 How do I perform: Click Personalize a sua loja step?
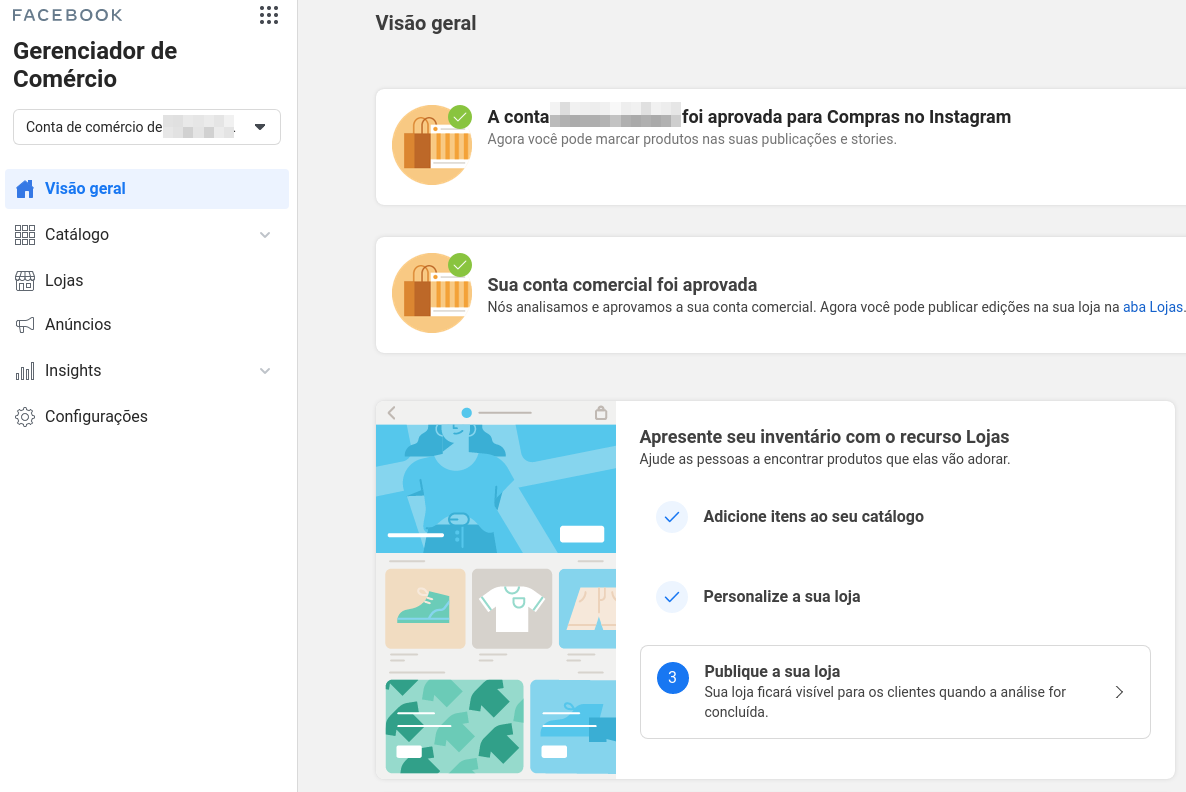[x=781, y=597]
